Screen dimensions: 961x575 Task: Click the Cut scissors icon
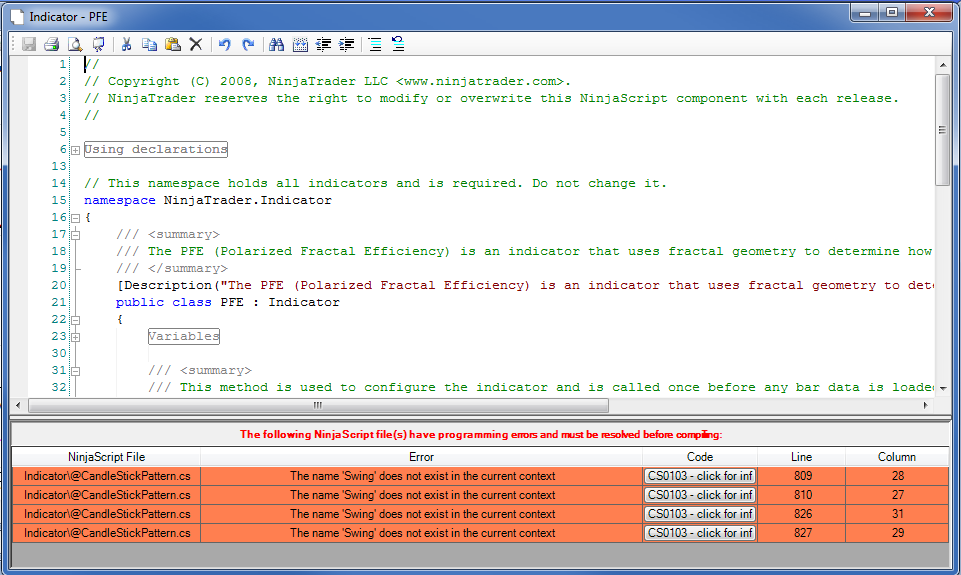126,44
